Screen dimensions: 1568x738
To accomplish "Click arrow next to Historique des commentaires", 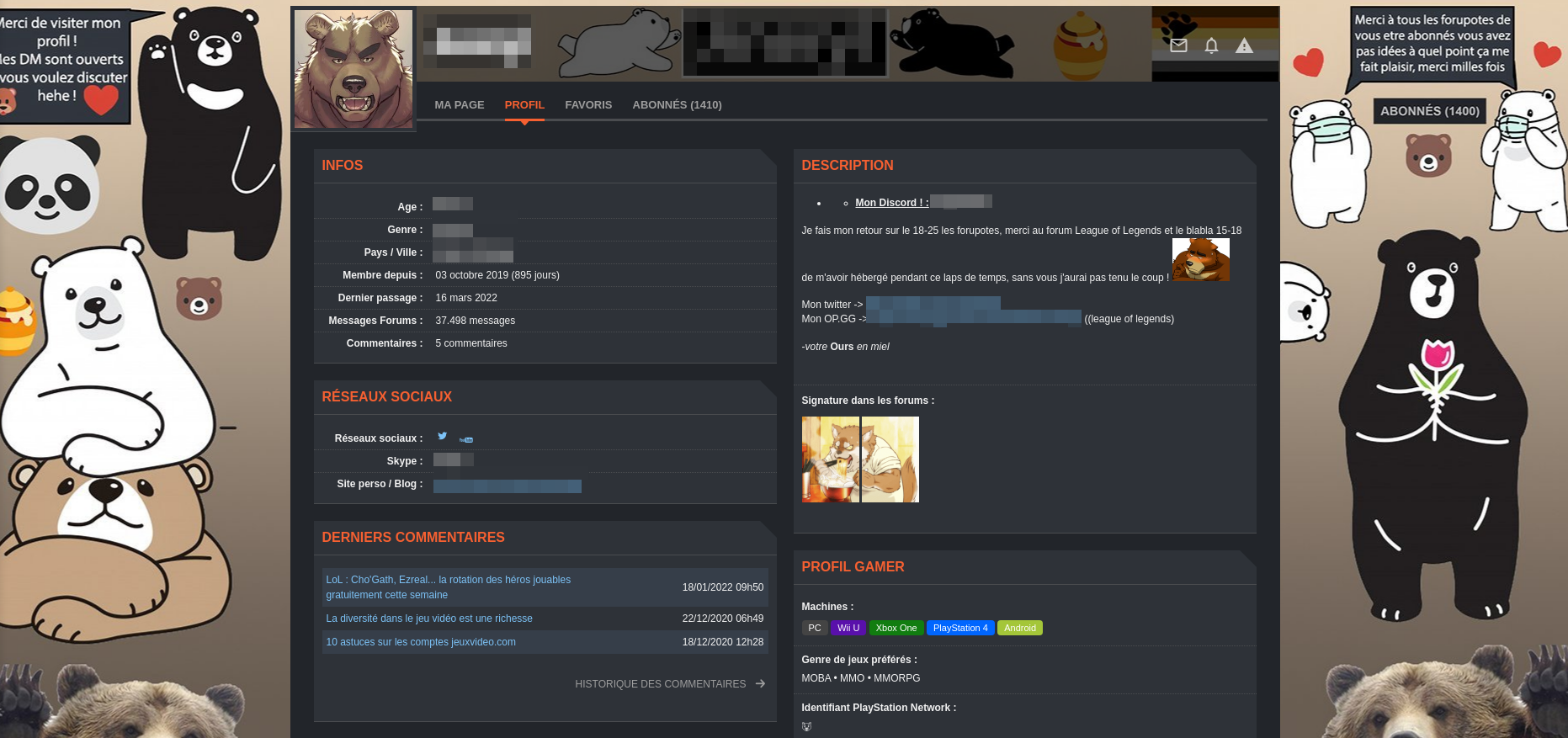I will [760, 684].
